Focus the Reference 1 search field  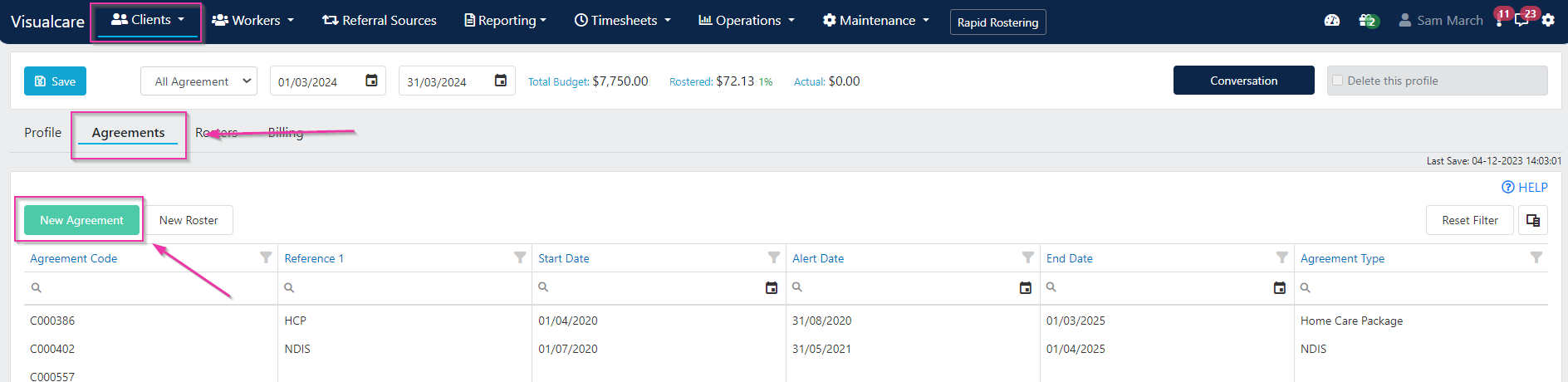click(x=404, y=287)
